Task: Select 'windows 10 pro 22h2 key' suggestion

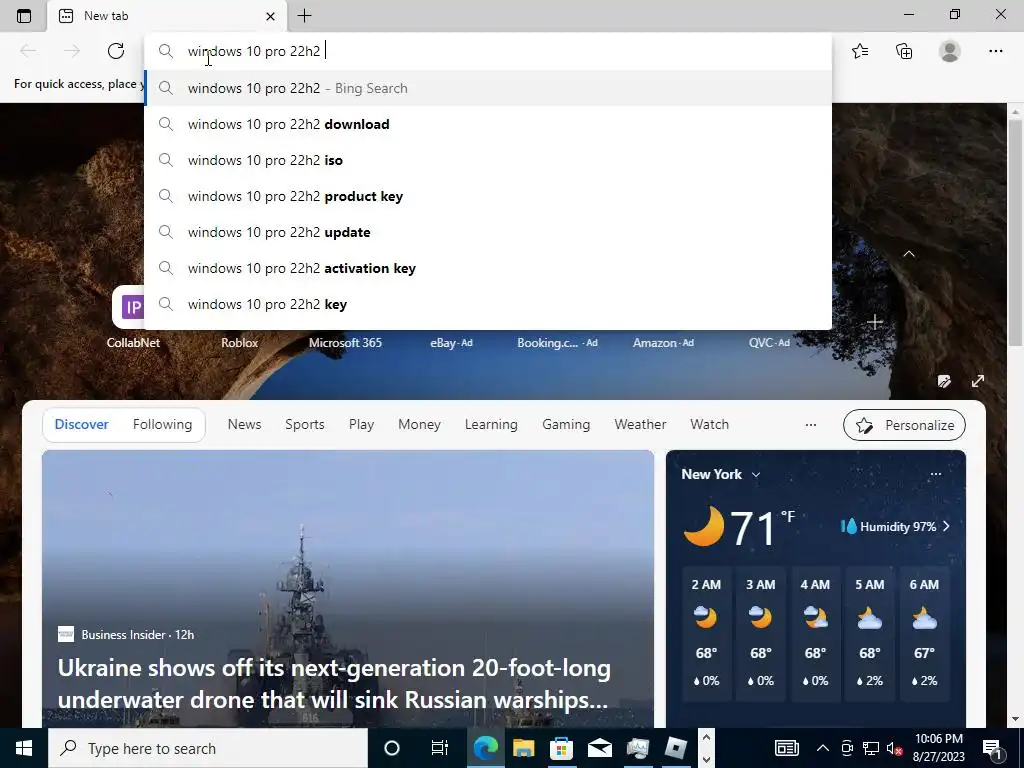Action: tap(488, 304)
